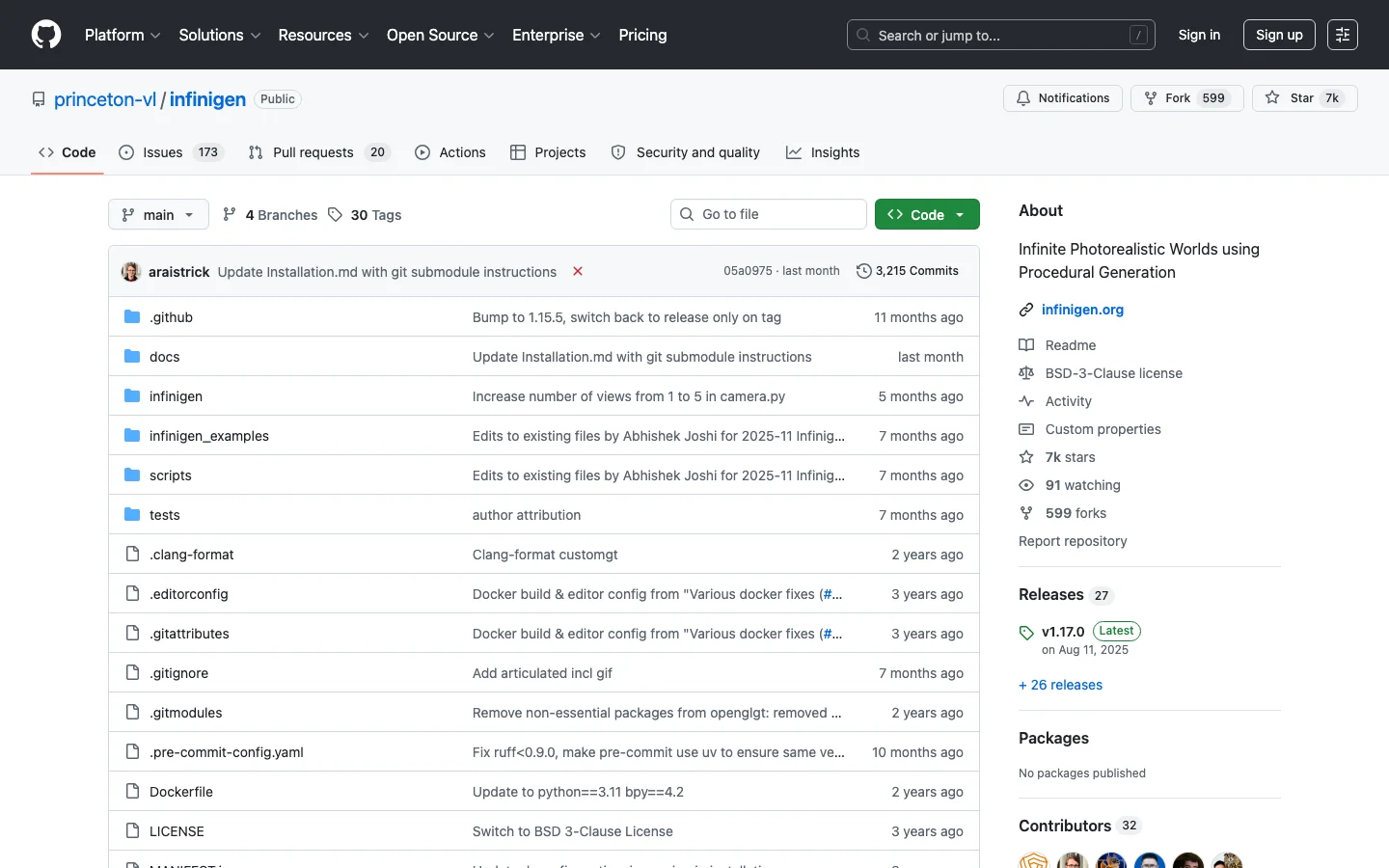Click the scale icon next to BSD-3-Clause license
This screenshot has height=868, width=1389.
1026,373
